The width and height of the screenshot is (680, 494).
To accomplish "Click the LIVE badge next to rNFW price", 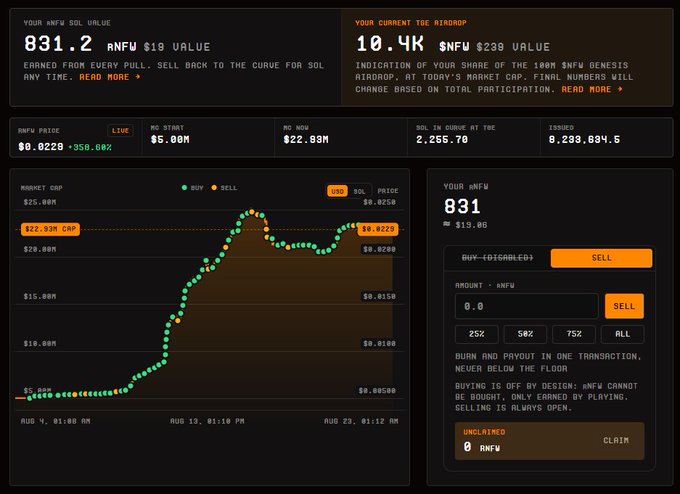I will [x=120, y=131].
